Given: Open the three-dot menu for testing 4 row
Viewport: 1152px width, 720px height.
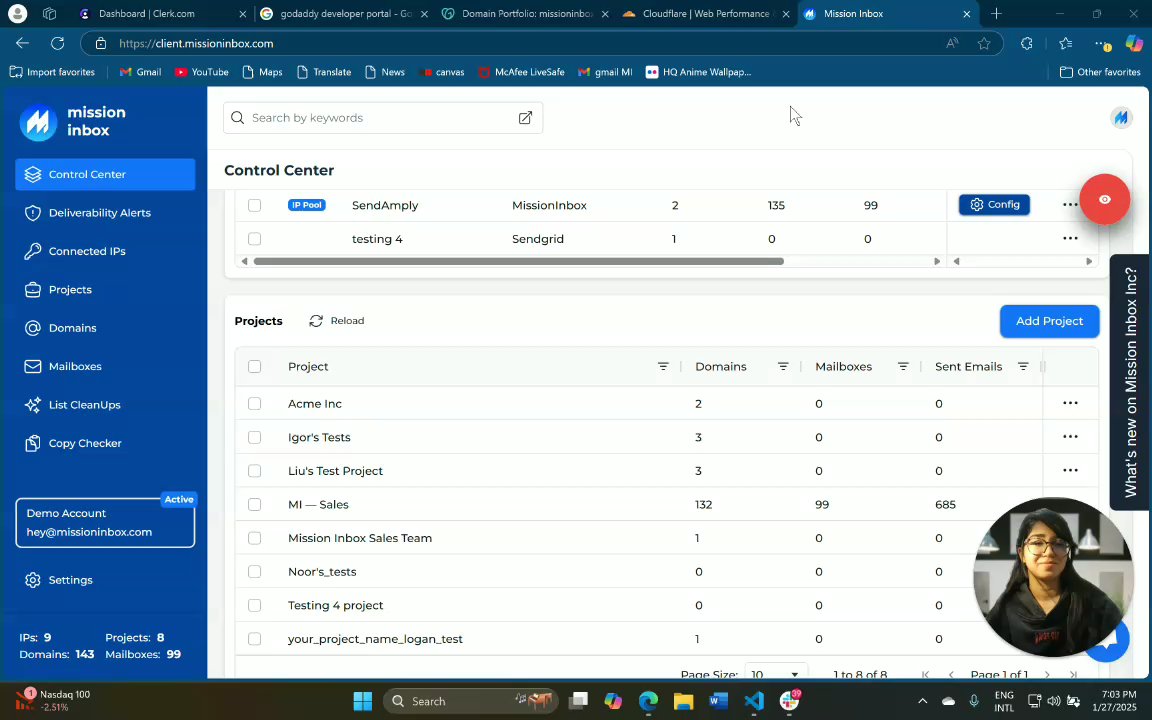Looking at the screenshot, I should [1070, 238].
